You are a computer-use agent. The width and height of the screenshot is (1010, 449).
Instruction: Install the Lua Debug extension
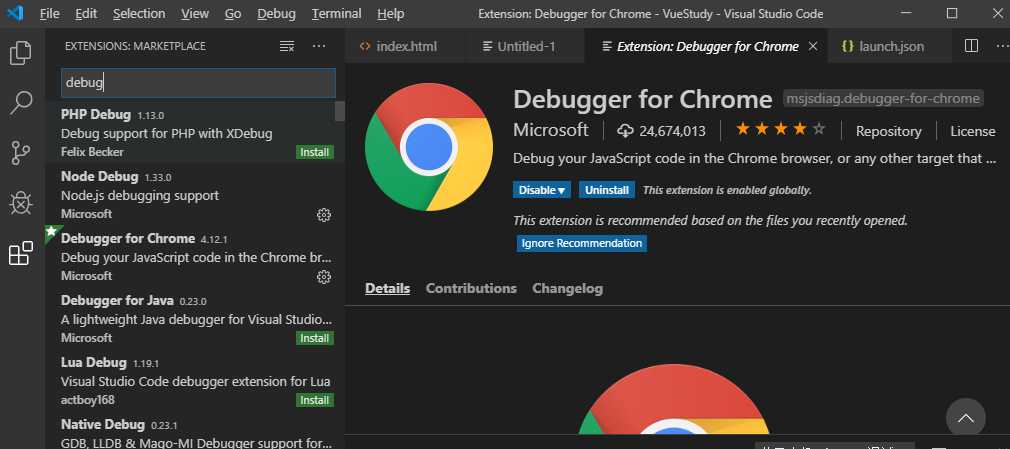(x=315, y=400)
